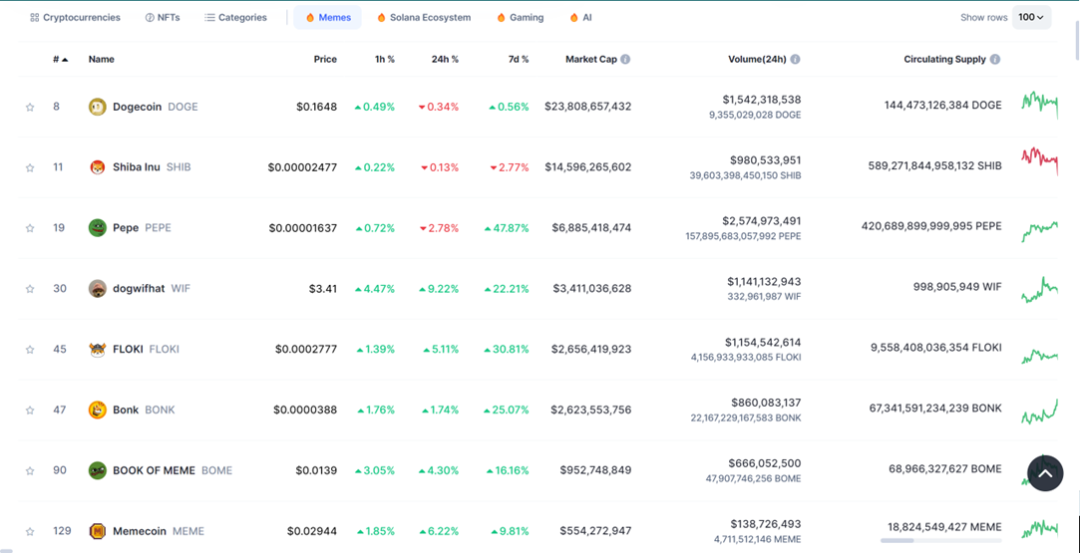Viewport: 1080px width, 553px height.
Task: Toggle the watchlist star for Pepe
Action: (x=30, y=228)
